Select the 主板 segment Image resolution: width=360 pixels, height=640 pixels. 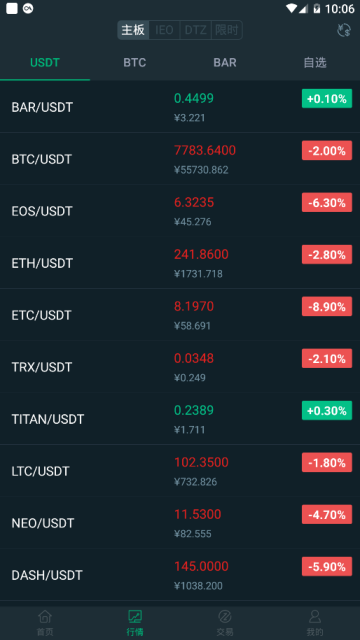coord(133,30)
